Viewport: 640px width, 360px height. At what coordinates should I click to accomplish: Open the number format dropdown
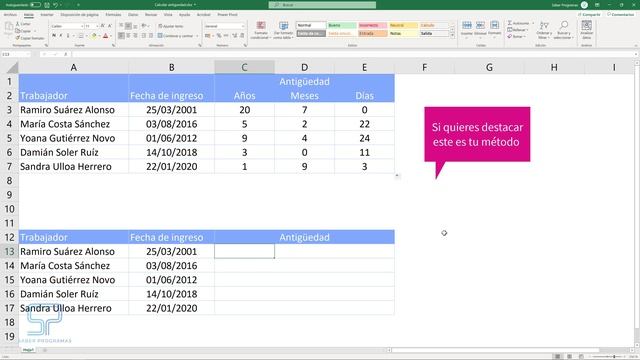click(x=243, y=26)
